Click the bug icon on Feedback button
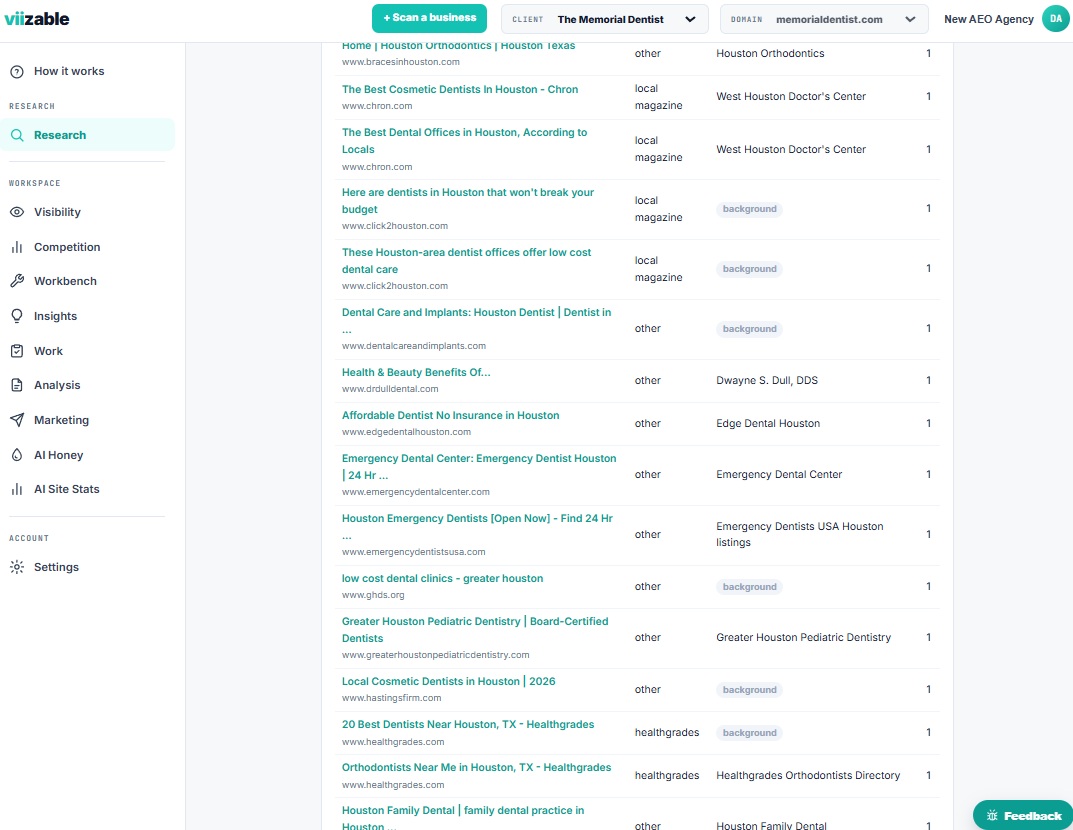Viewport: 1073px width, 830px height. point(992,816)
